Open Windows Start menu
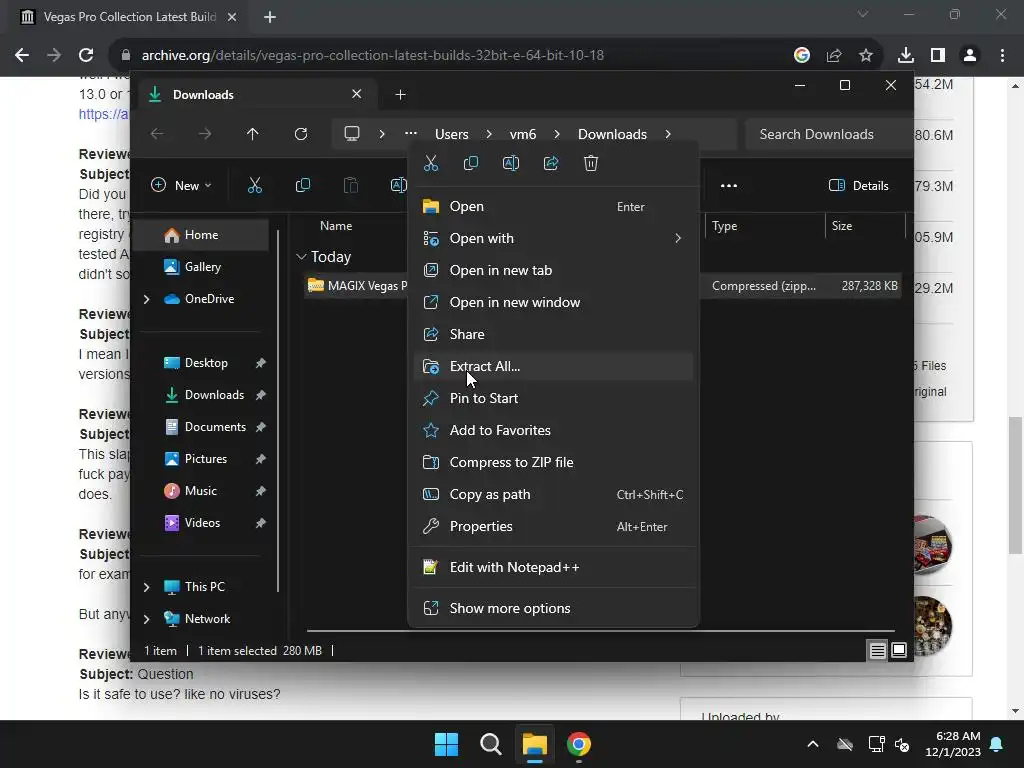Image resolution: width=1024 pixels, height=768 pixels. click(x=447, y=744)
